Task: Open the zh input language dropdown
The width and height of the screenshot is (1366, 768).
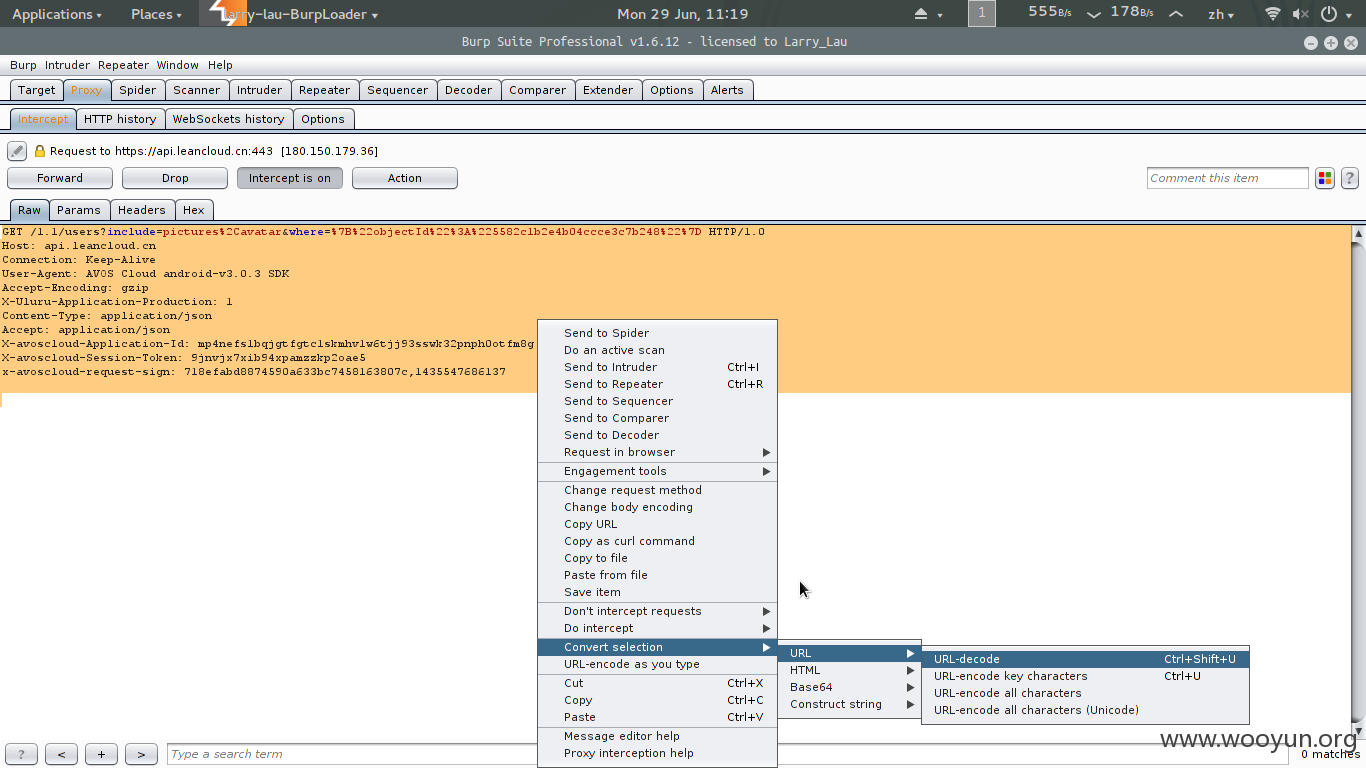Action: point(1221,14)
